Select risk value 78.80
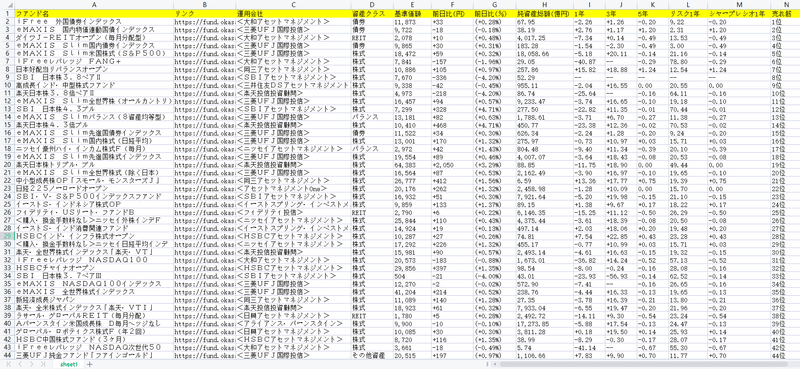Image resolution: width=800 pixels, height=369 pixels. (x=688, y=61)
